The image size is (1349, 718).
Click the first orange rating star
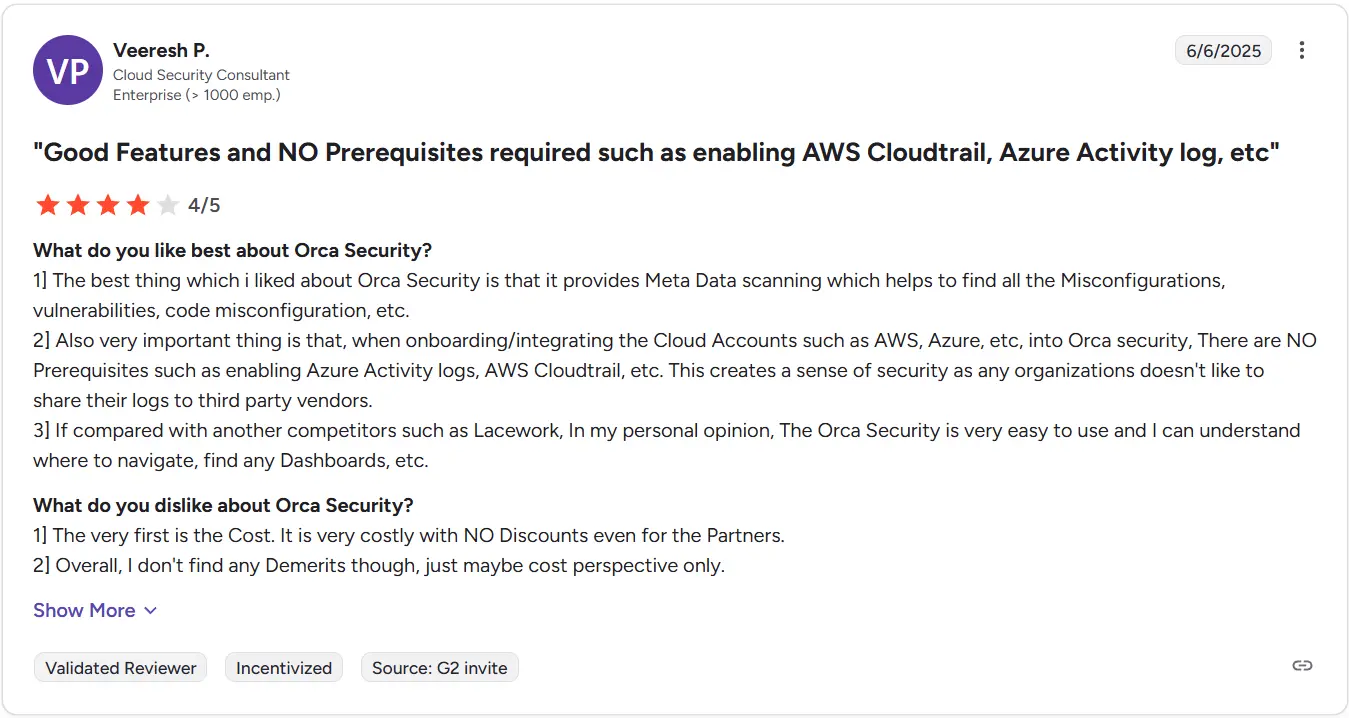pyautogui.click(x=47, y=206)
